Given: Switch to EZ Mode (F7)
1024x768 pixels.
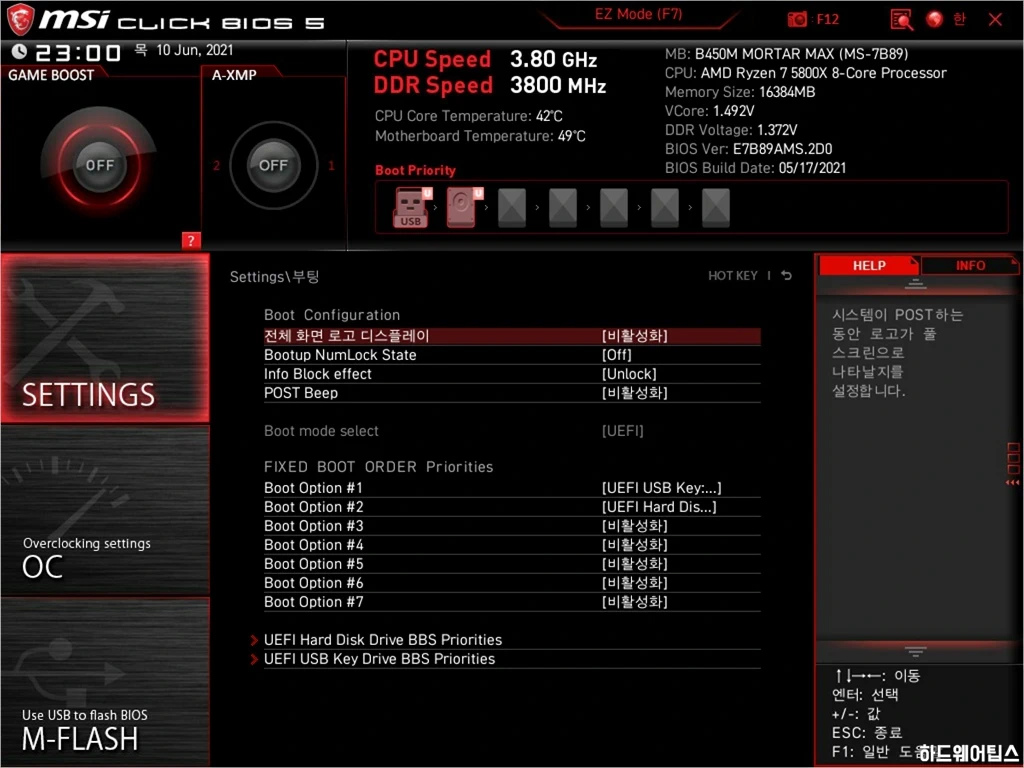Looking at the screenshot, I should 638,14.
